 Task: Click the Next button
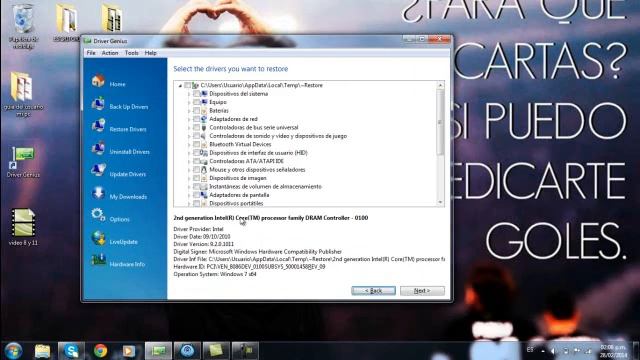pos(422,291)
